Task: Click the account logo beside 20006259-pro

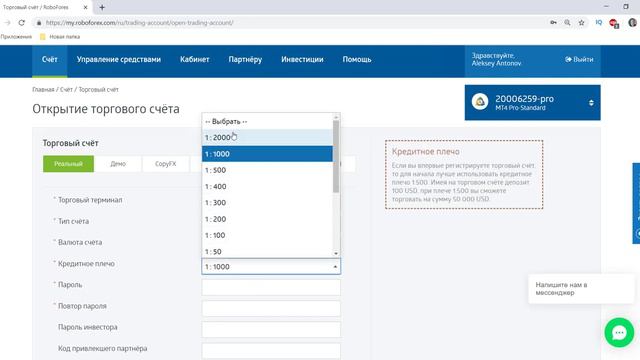Action: 480,102
